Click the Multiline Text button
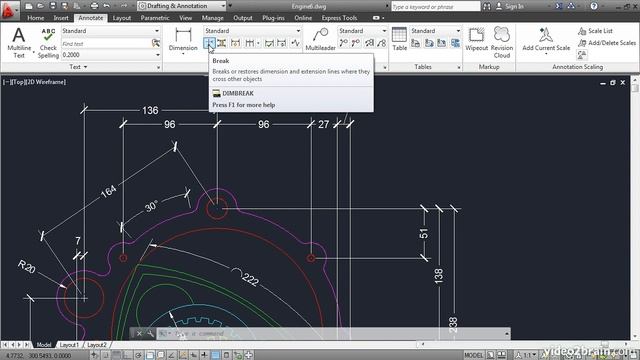Image resolution: width=640 pixels, height=360 pixels. click(19, 42)
